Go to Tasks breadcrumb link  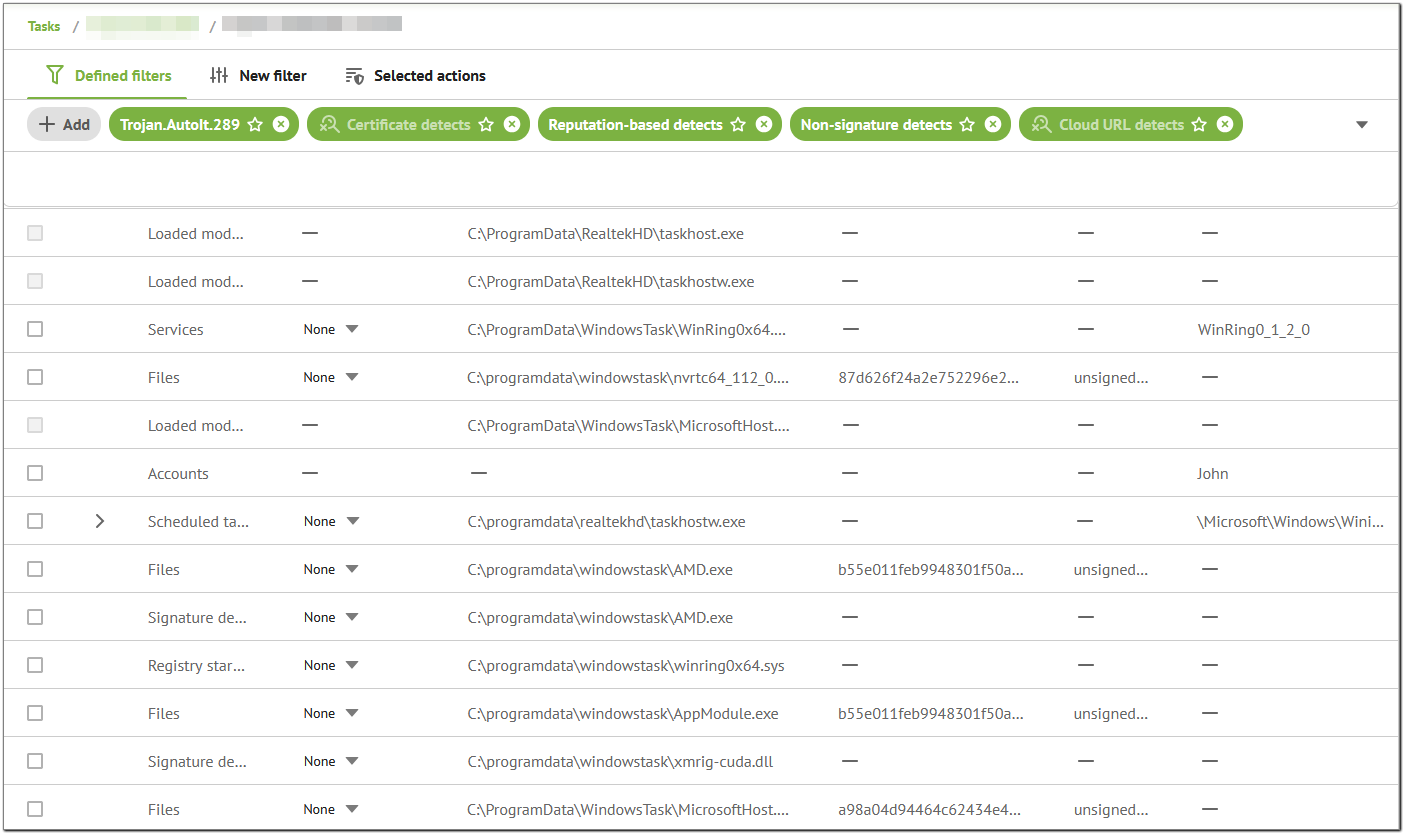pos(44,26)
